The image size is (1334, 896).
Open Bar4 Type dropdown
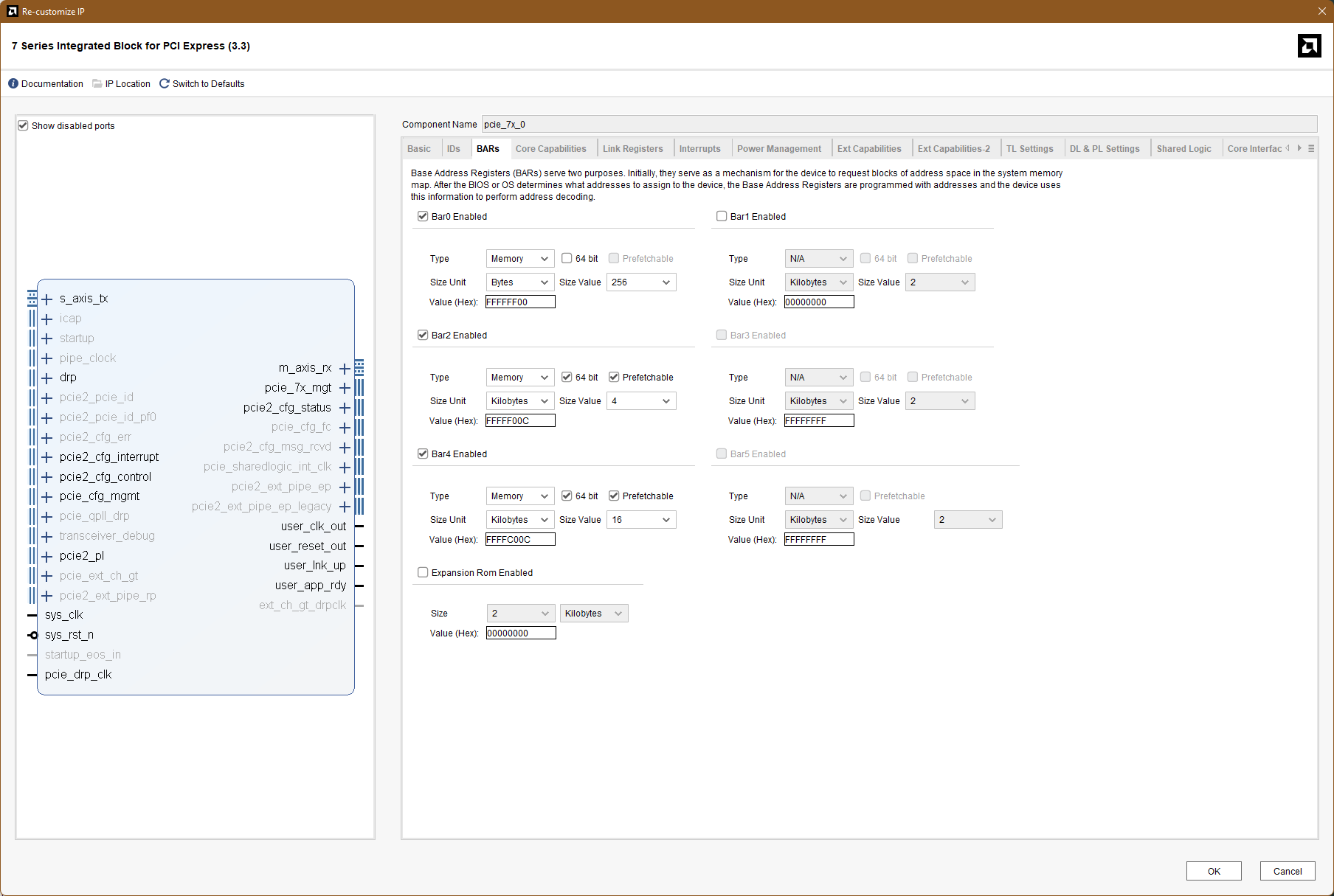[520, 496]
